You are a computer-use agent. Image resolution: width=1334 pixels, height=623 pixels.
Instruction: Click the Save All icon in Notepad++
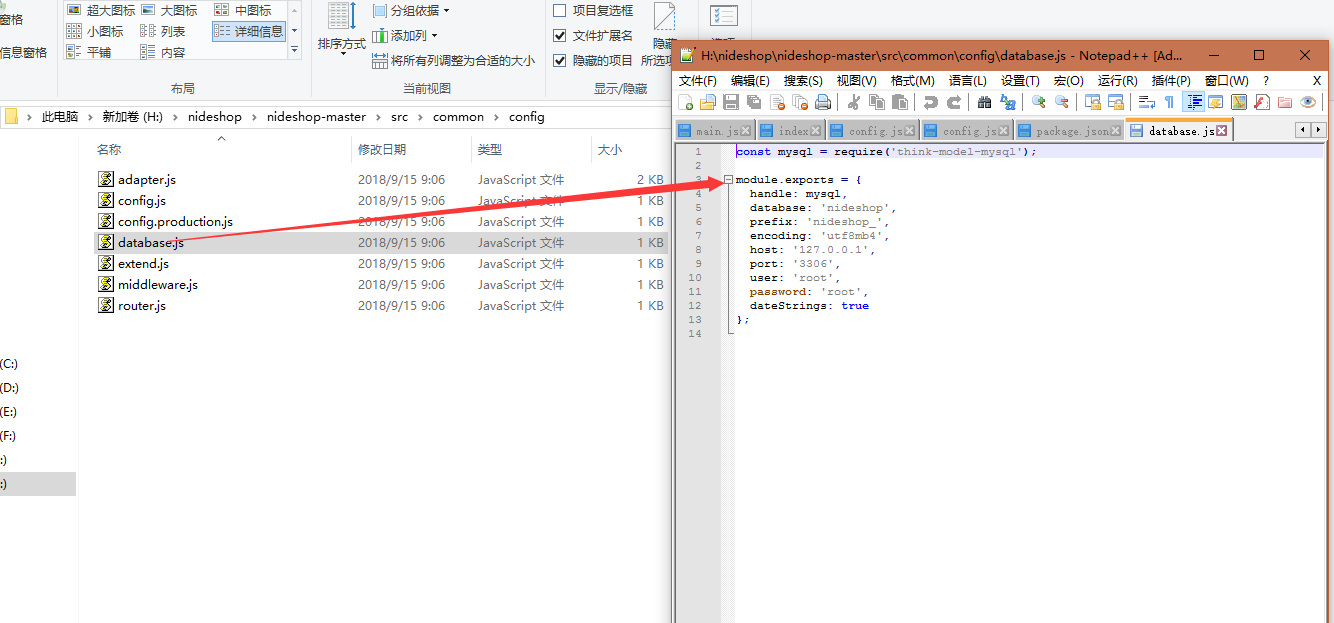pyautogui.click(x=754, y=102)
